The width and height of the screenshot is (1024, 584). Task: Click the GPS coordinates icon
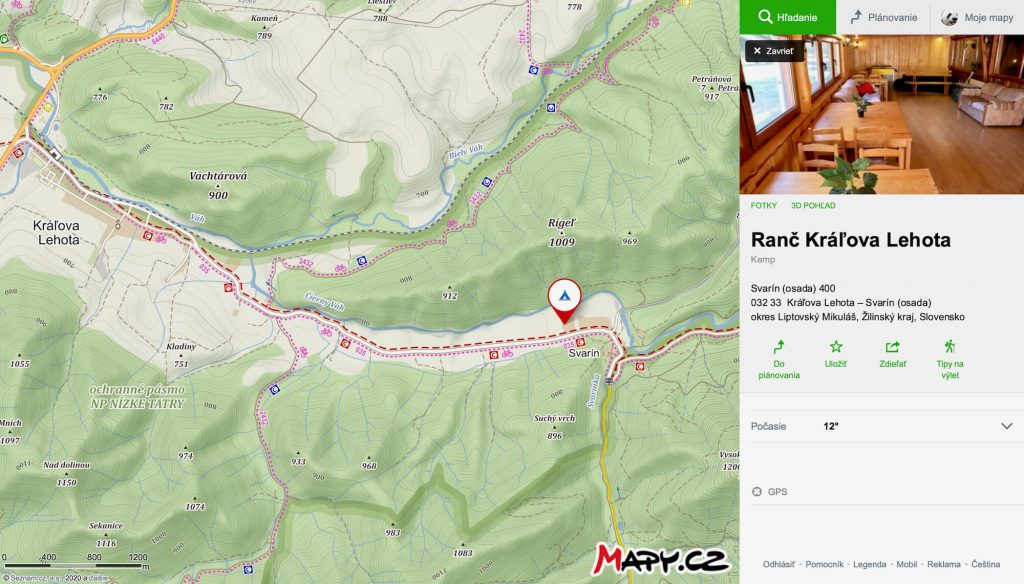click(x=757, y=492)
